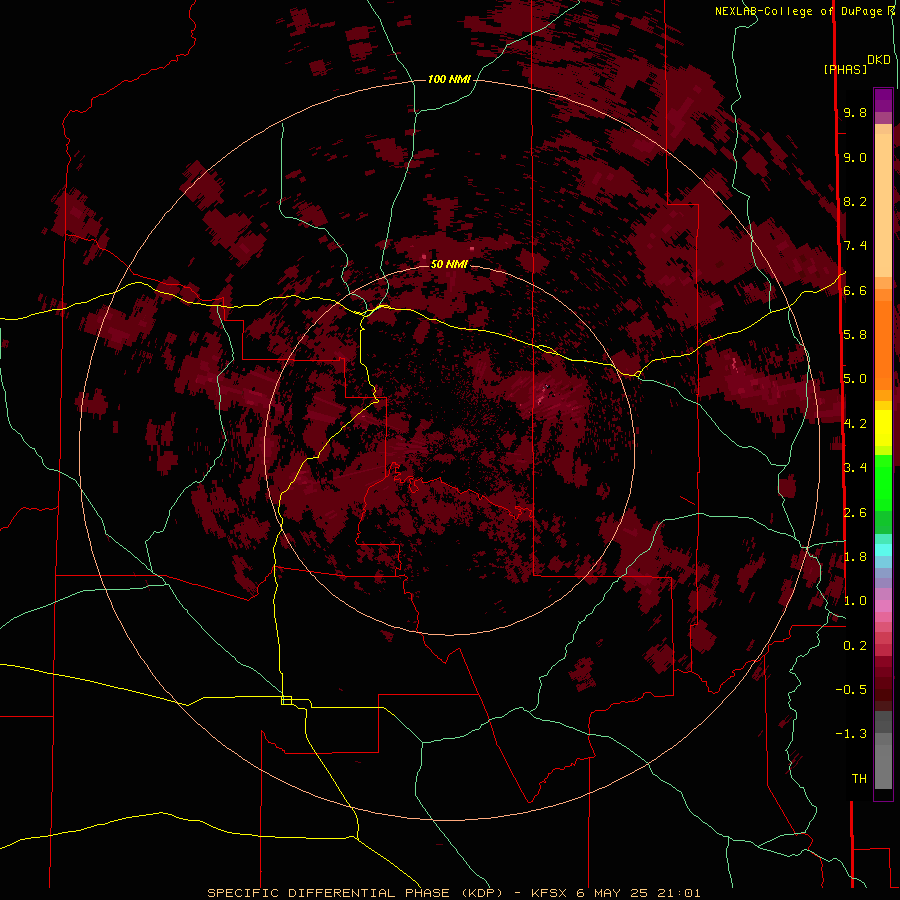Click the DKD legend label
Screen dimensions: 900x900
[x=879, y=60]
